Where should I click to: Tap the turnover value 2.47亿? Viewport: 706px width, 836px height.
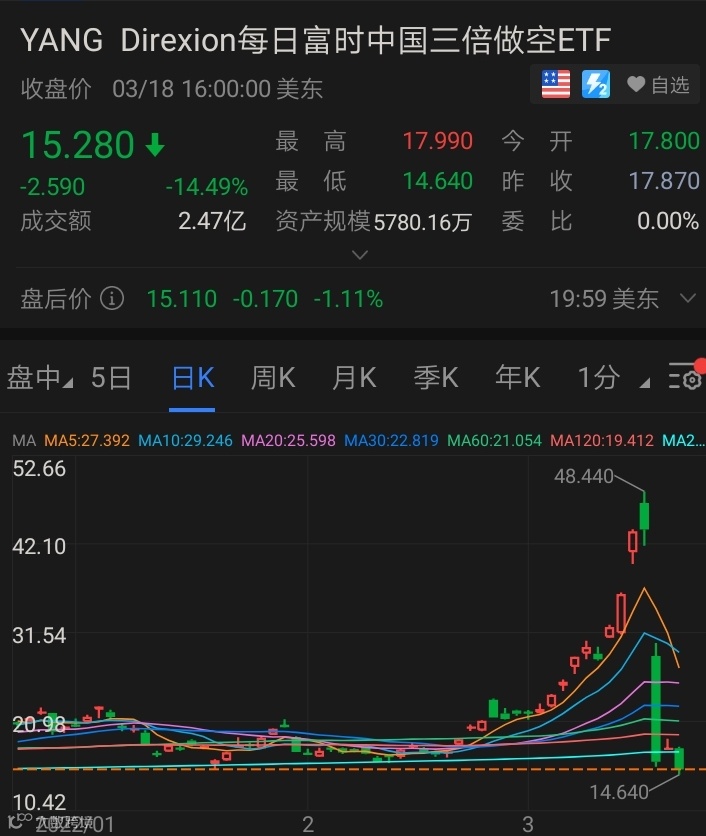pyautogui.click(x=212, y=221)
